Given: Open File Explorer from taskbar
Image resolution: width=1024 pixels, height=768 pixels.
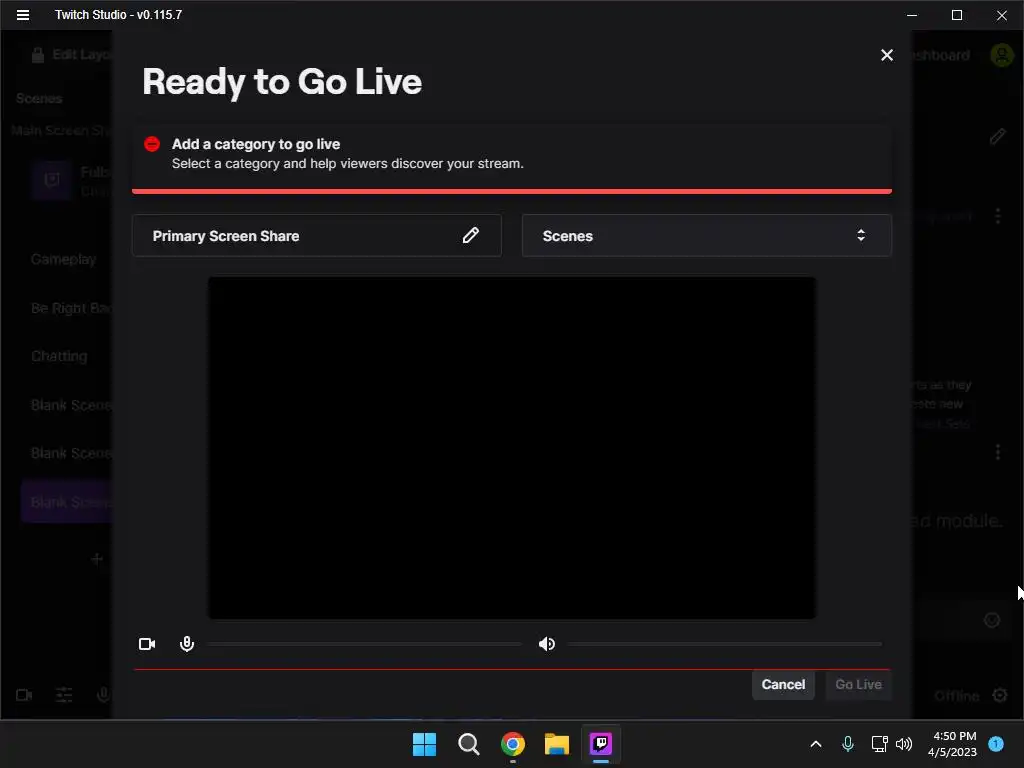Looking at the screenshot, I should (x=556, y=744).
